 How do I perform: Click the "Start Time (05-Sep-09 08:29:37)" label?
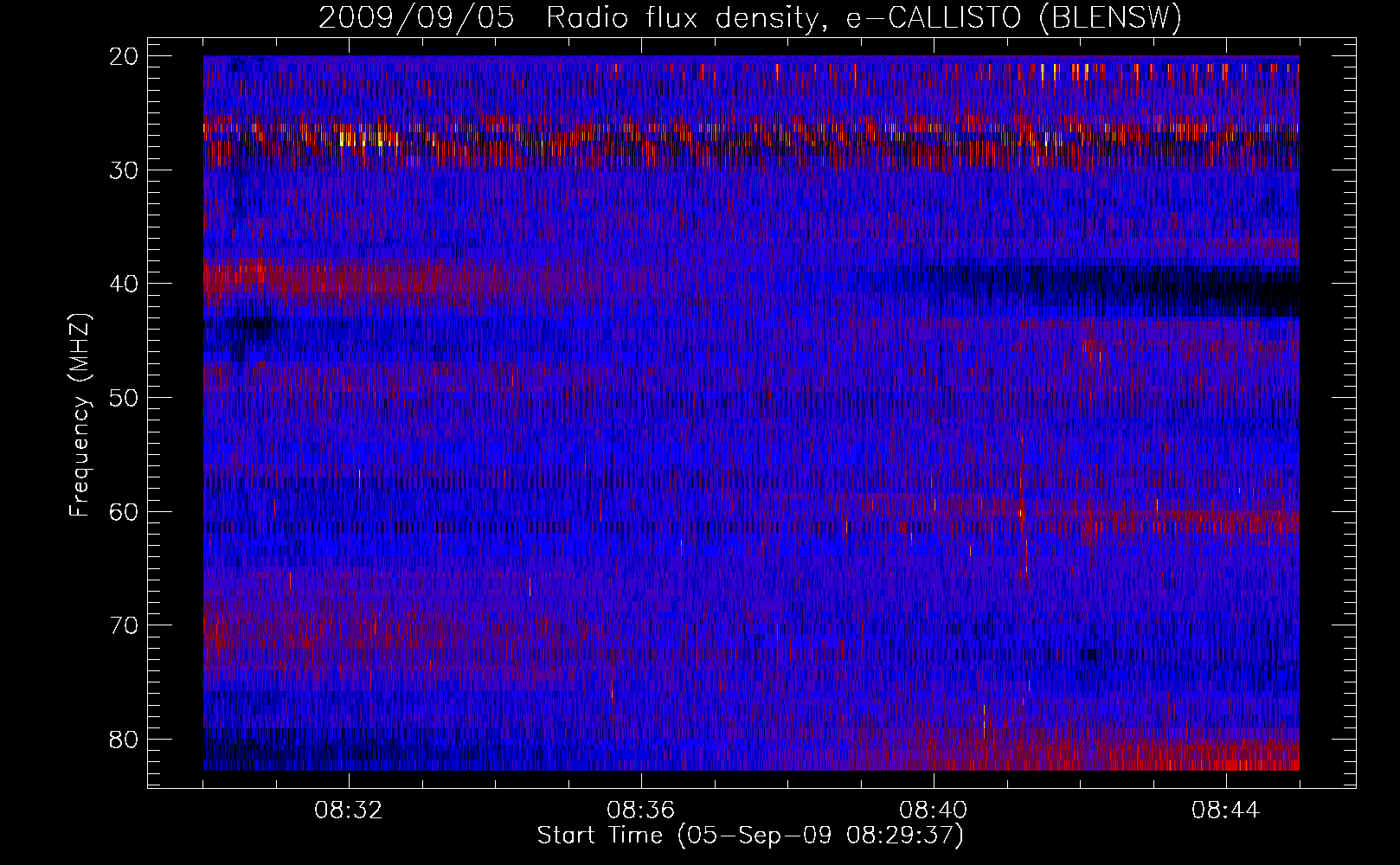pos(750,836)
